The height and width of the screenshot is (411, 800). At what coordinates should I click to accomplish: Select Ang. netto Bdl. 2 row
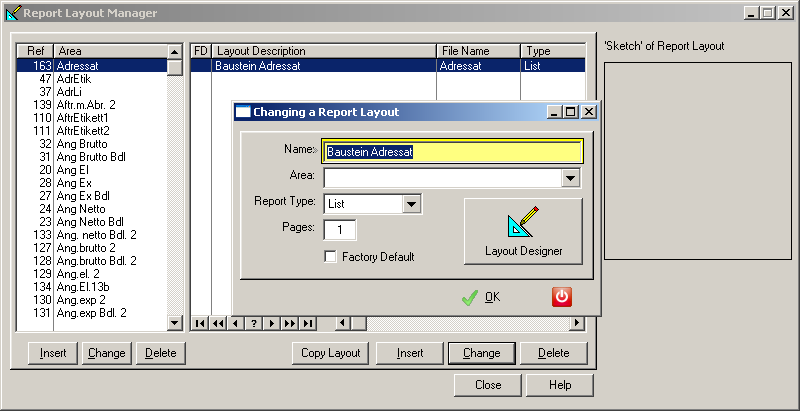tap(92, 235)
